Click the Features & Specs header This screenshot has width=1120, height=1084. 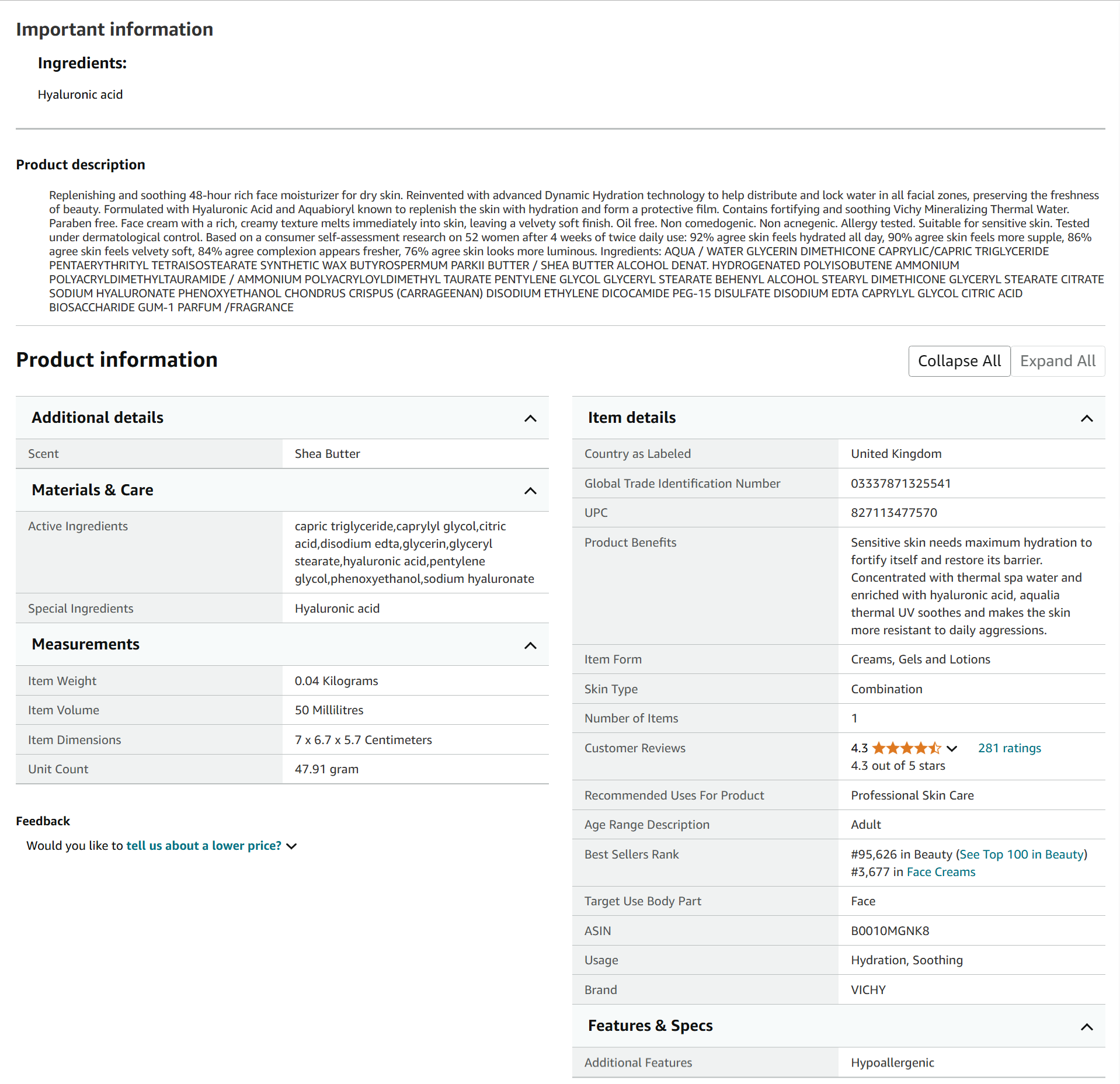pos(650,1026)
